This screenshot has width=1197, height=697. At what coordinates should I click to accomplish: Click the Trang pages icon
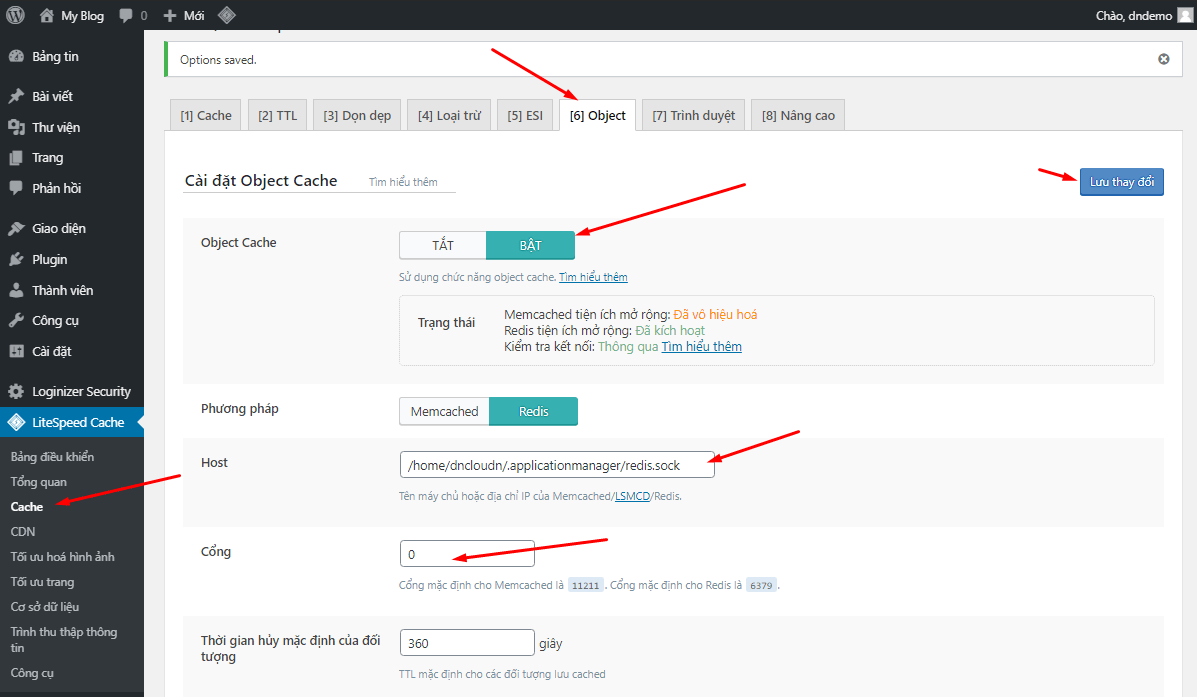coord(16,157)
